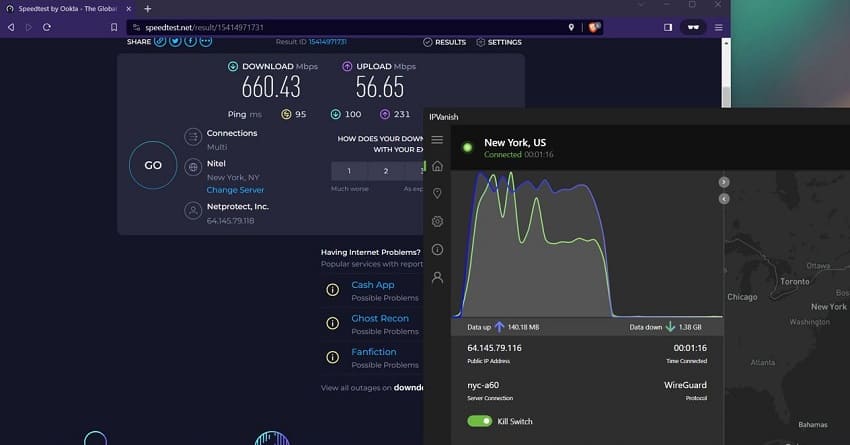Image resolution: width=850 pixels, height=445 pixels.
Task: Open Ghost Recon outage link
Action: point(380,318)
